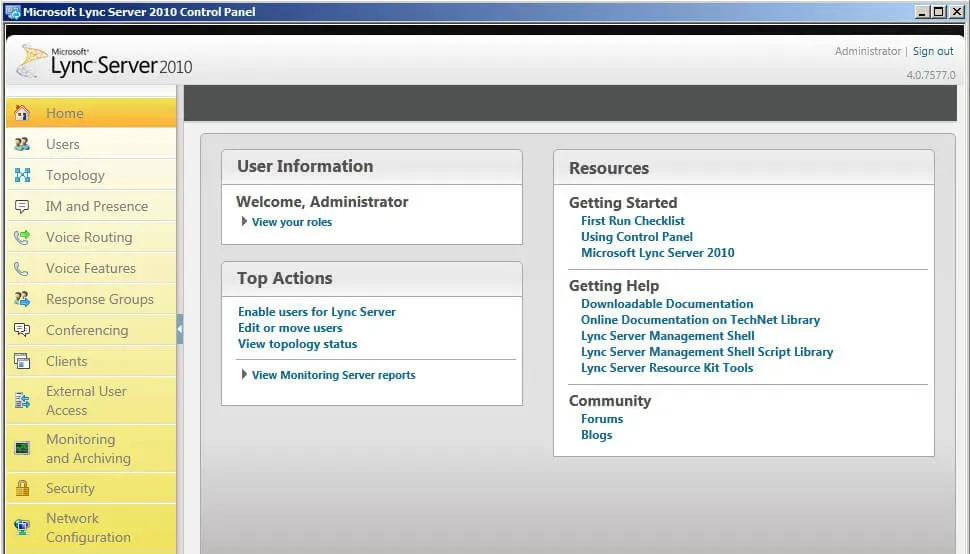
Task: Click version number 4.0.7577.0
Action: [931, 75]
